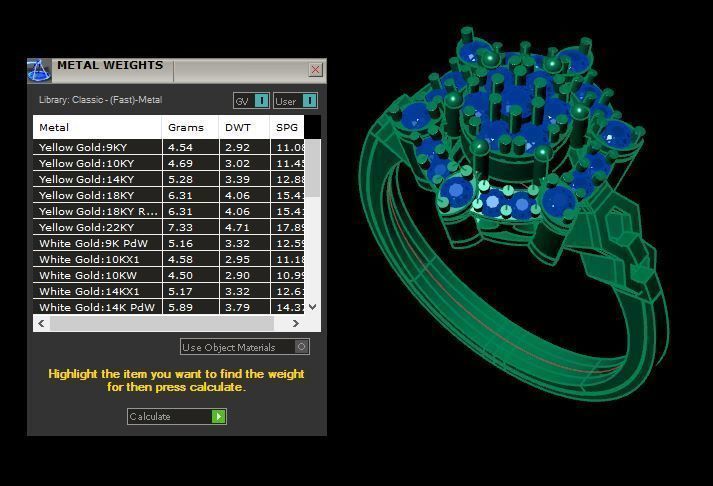The image size is (713, 486).
Task: Click the SPG column header
Action: (287, 127)
